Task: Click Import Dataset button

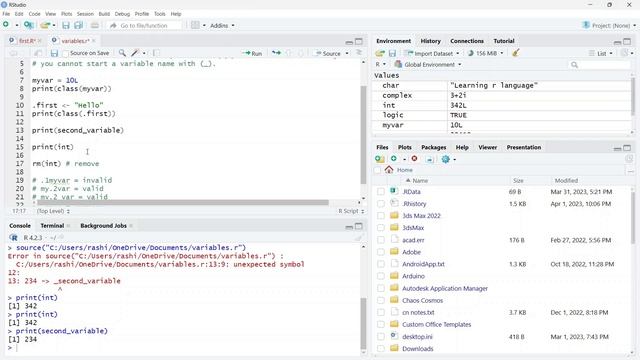Action: [x=429, y=53]
